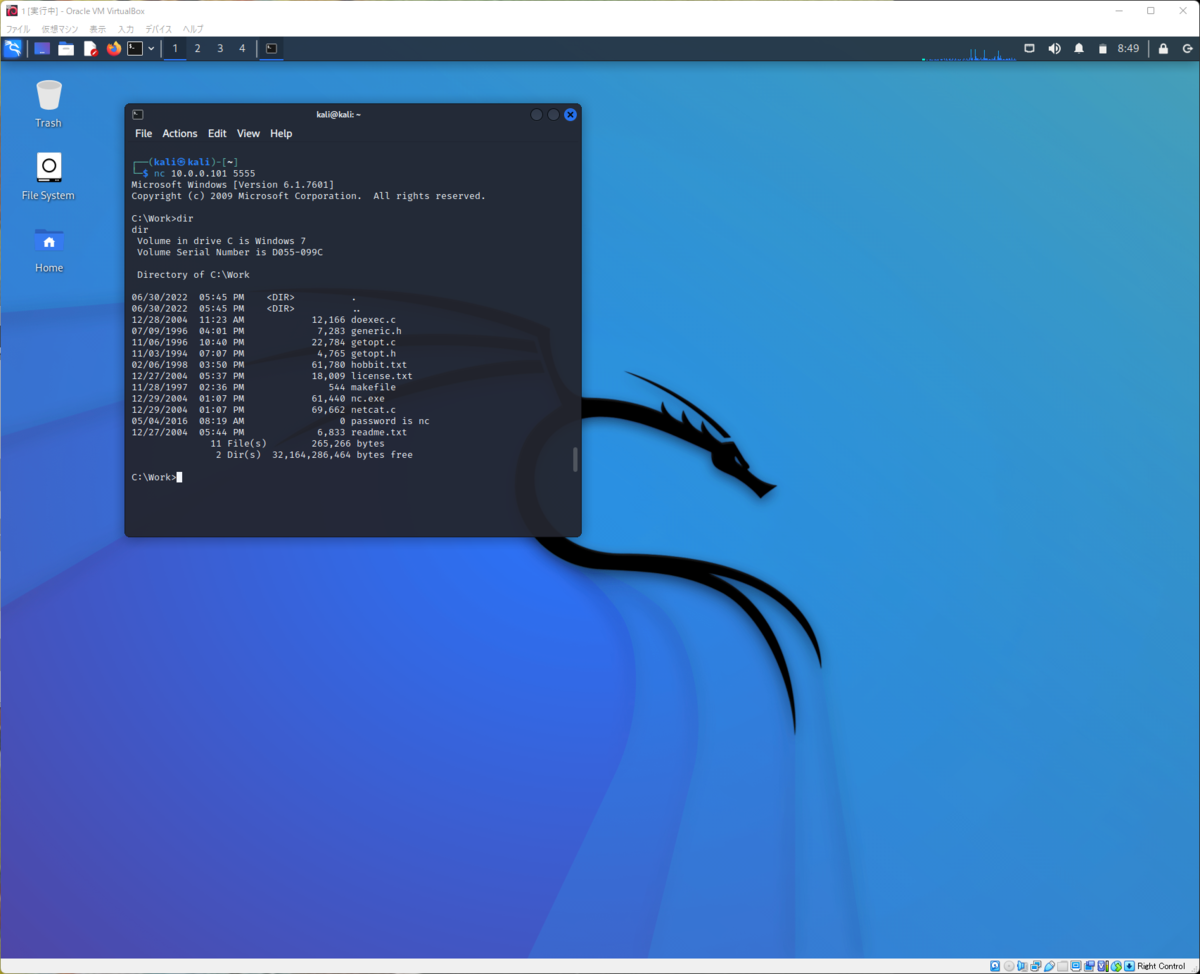Click the license.txt entry in terminal
The height and width of the screenshot is (974, 1200).
tap(382, 376)
